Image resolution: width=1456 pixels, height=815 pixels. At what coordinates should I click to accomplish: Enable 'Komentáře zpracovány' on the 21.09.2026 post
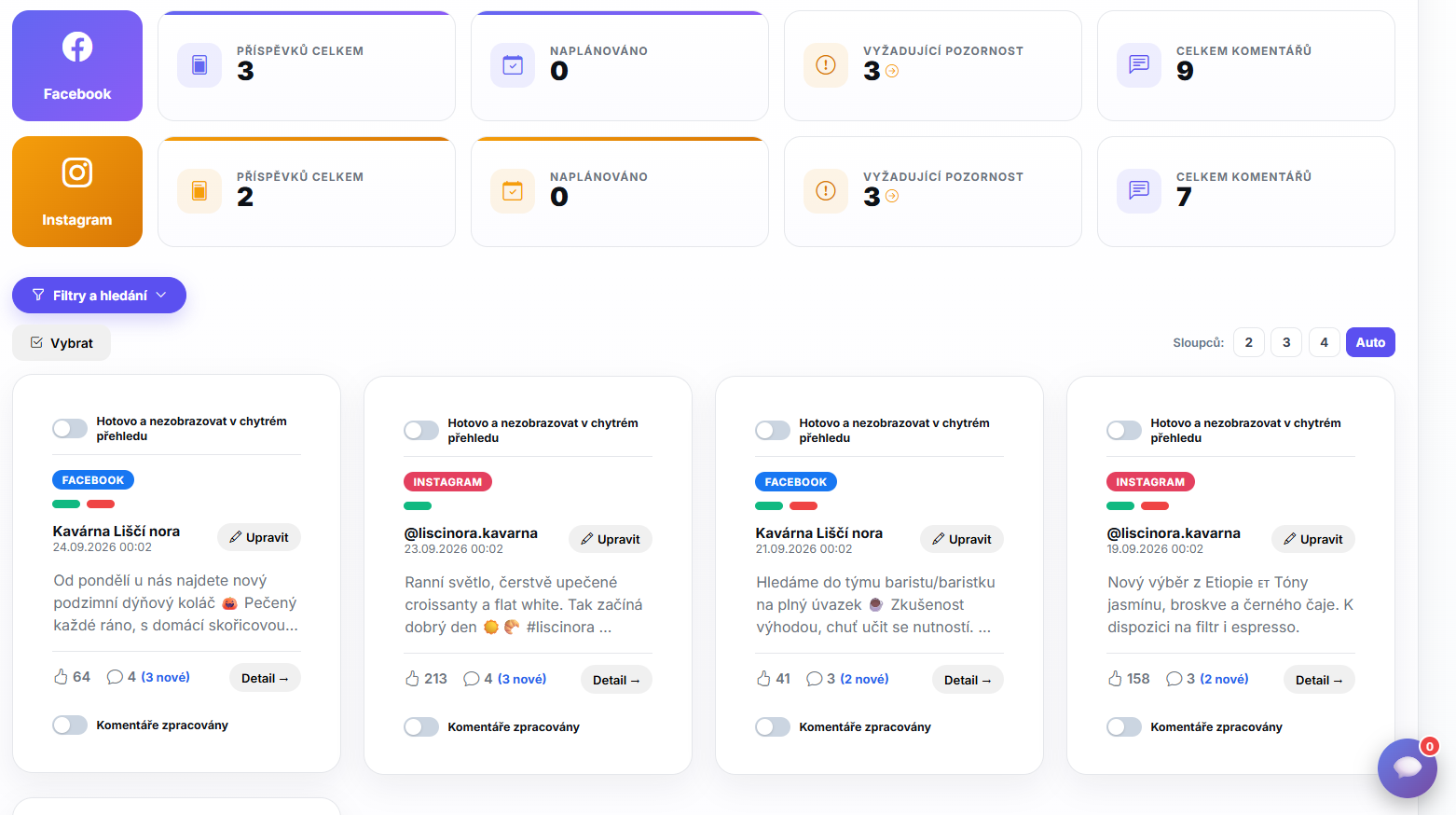[773, 726]
